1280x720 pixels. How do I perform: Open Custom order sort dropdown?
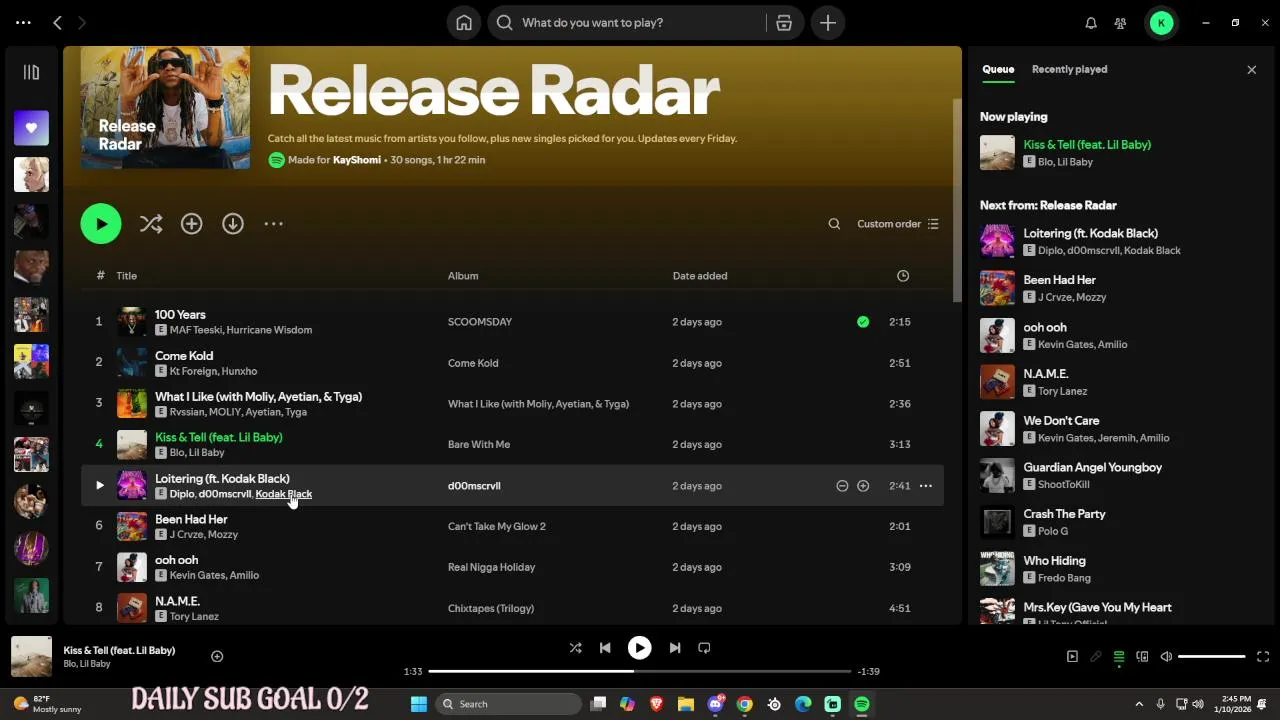click(x=898, y=224)
